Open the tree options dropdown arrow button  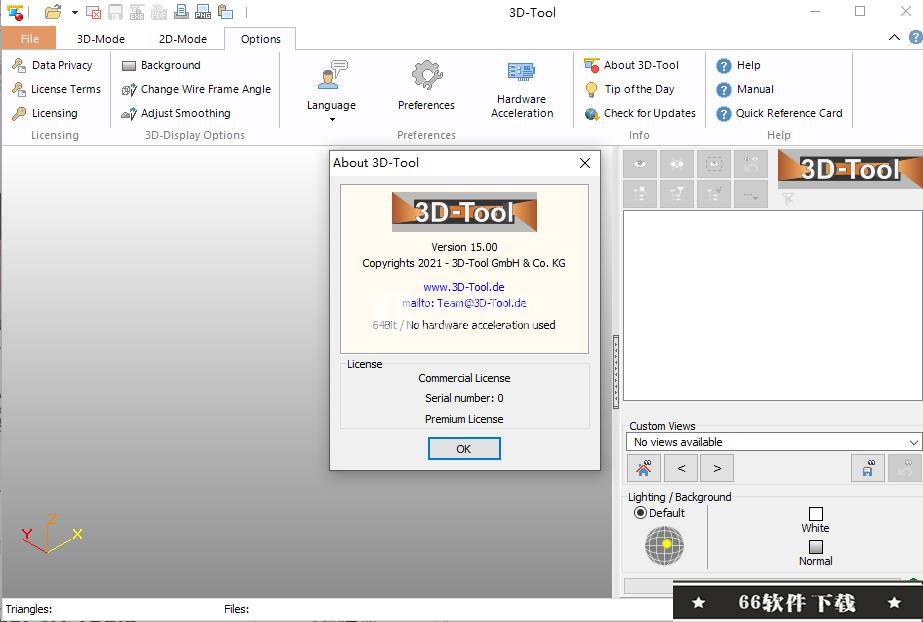[x=751, y=194]
